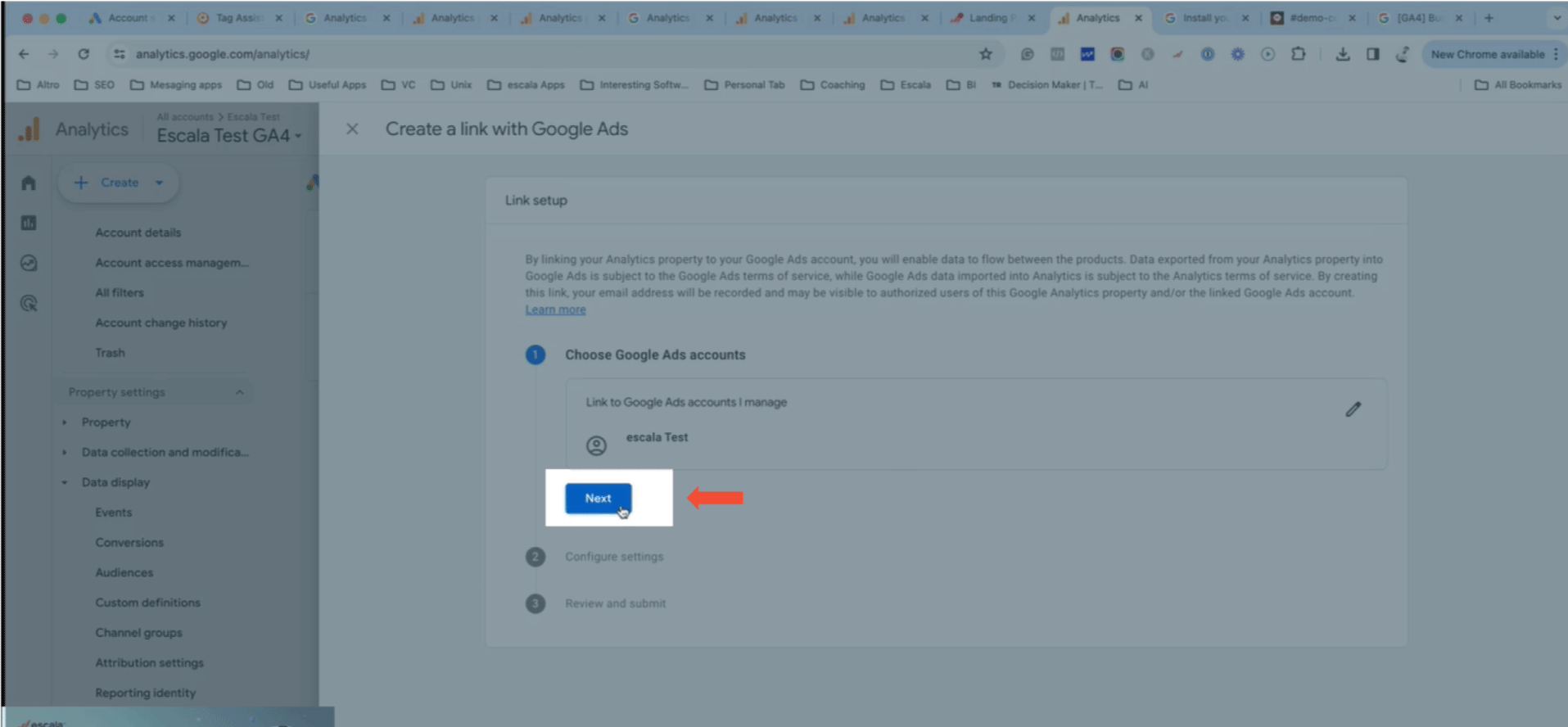Screen dimensions: 1568x727
Task: Open the Altro bookmarks folder
Action: pos(38,84)
